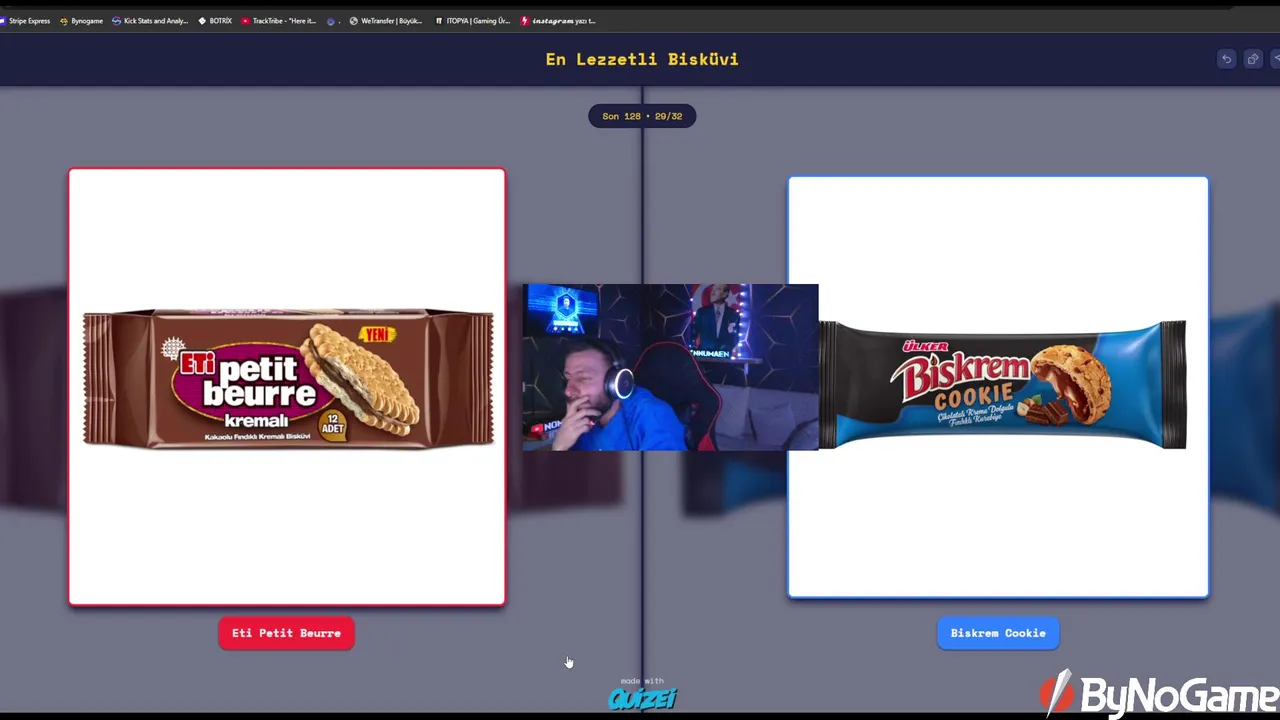Click the Stripe Express bookmark favicon
This screenshot has height=720, width=1280.
(3, 21)
